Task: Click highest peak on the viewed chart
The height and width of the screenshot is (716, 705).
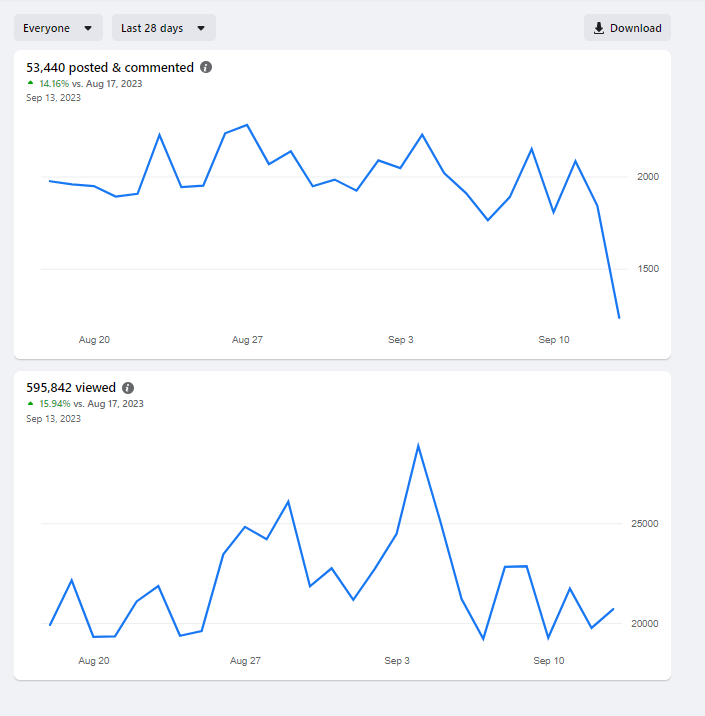Action: (x=418, y=445)
